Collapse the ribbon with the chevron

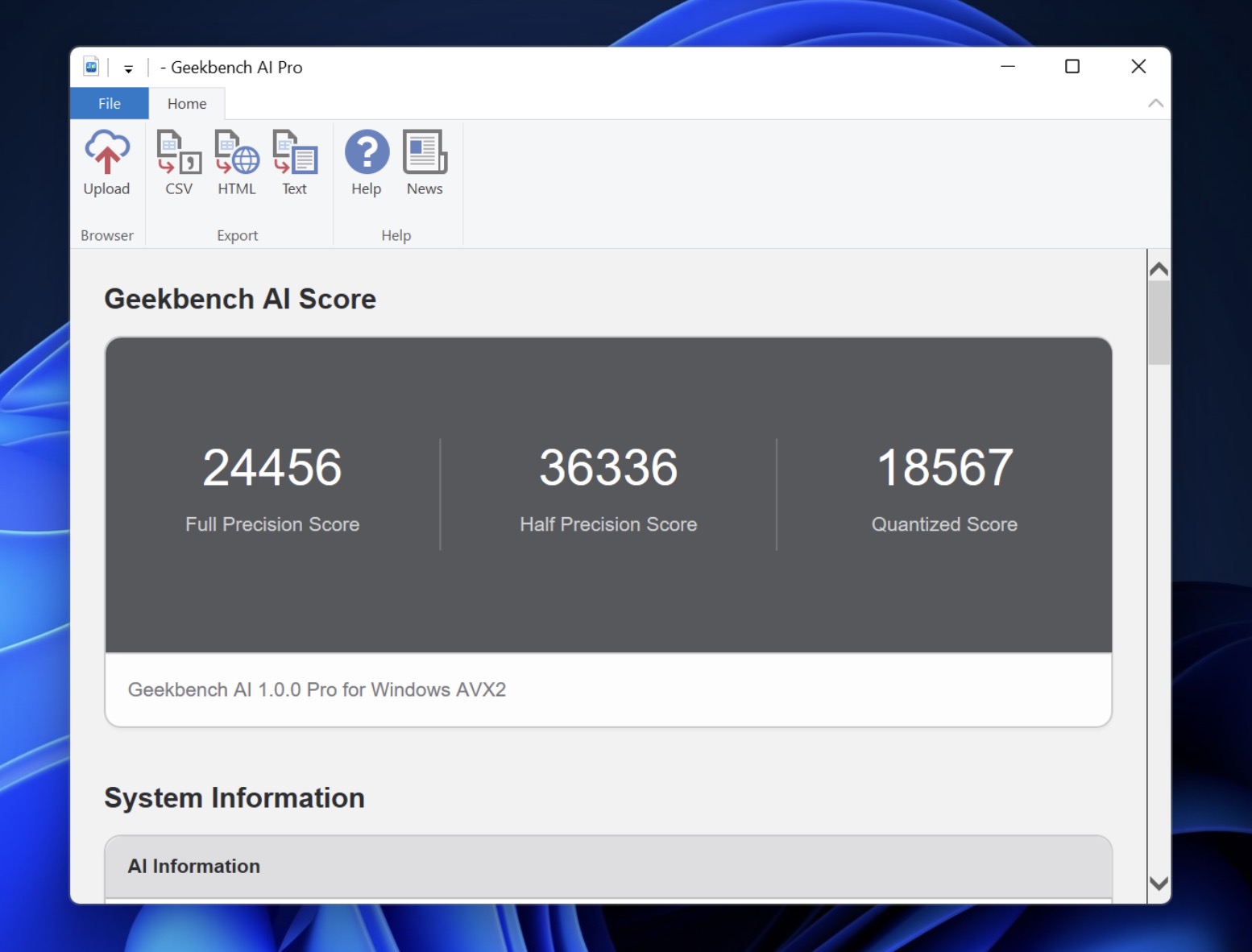(1155, 103)
